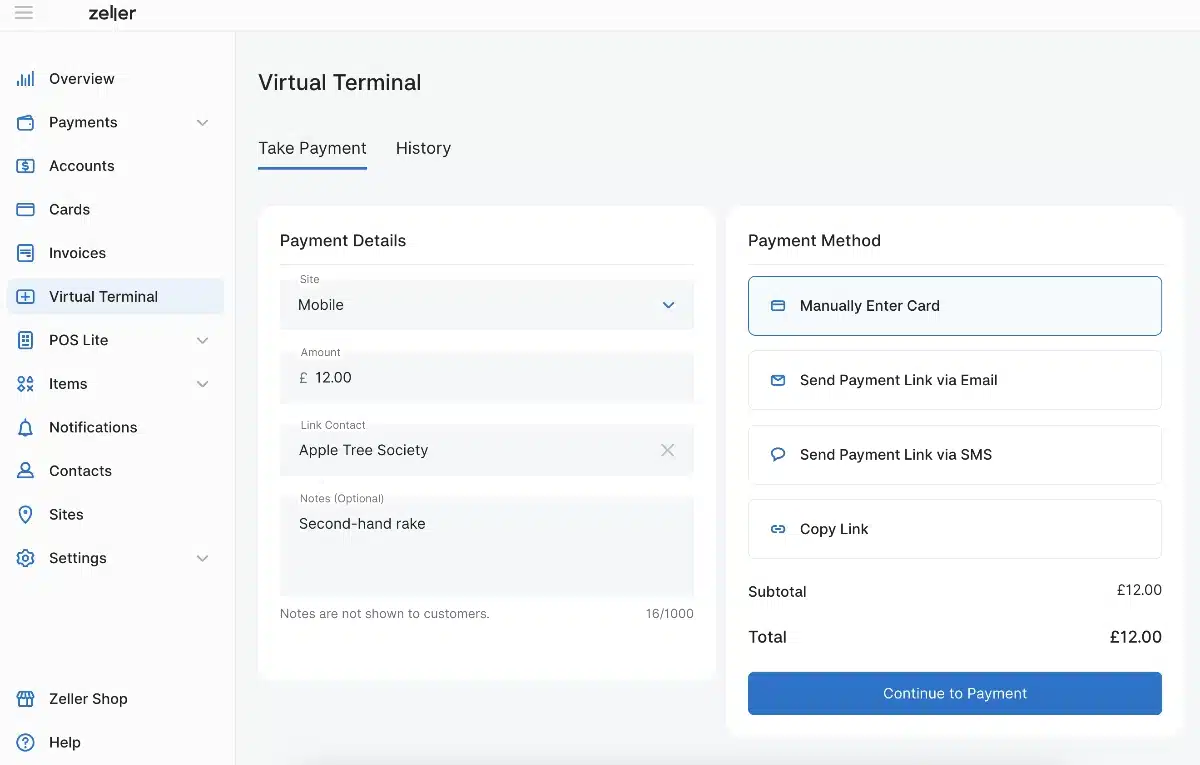This screenshot has height=765, width=1200.
Task: Open Sites from the sidebar
Action: (115, 514)
